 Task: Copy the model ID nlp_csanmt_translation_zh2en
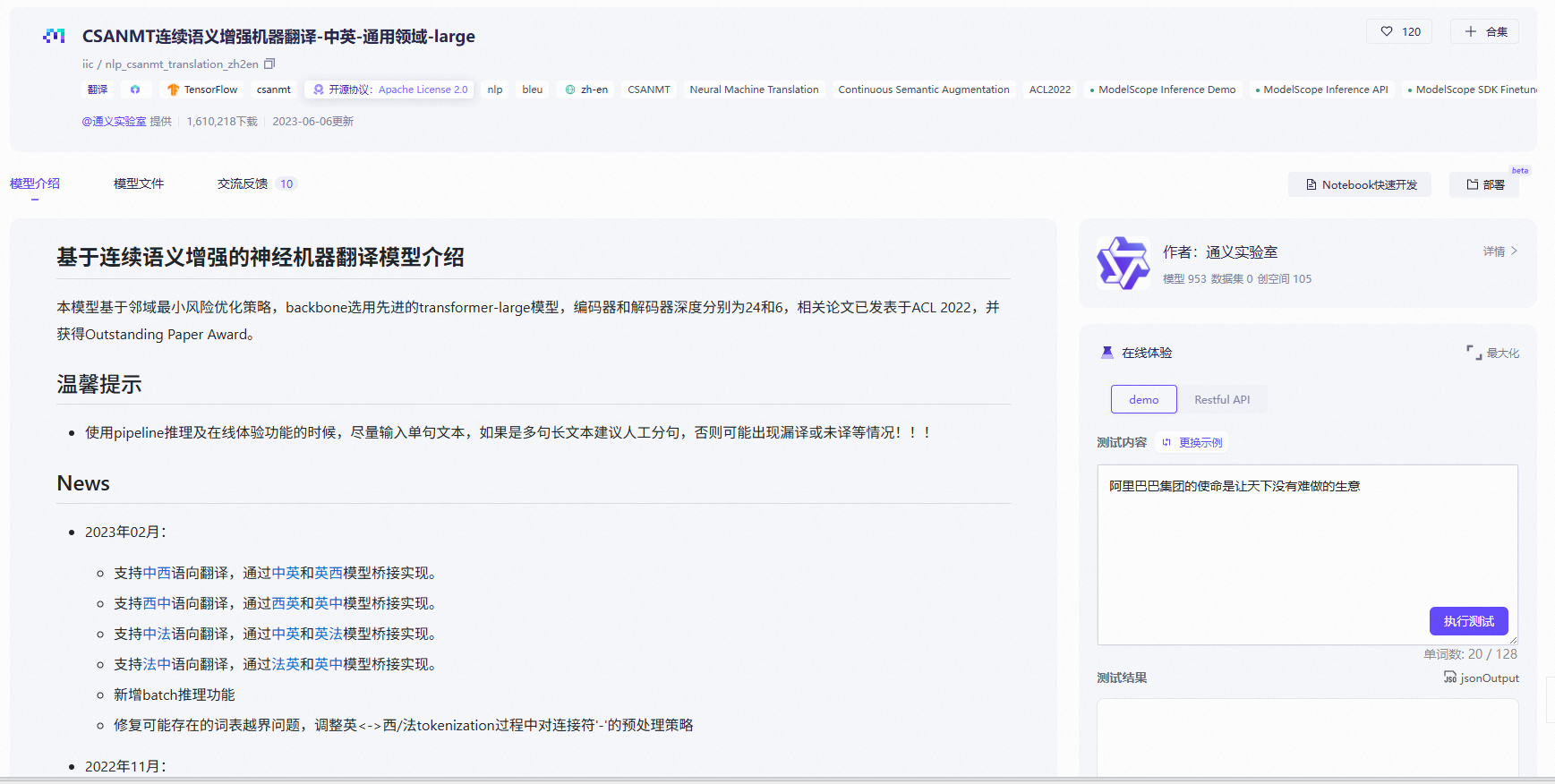point(269,64)
